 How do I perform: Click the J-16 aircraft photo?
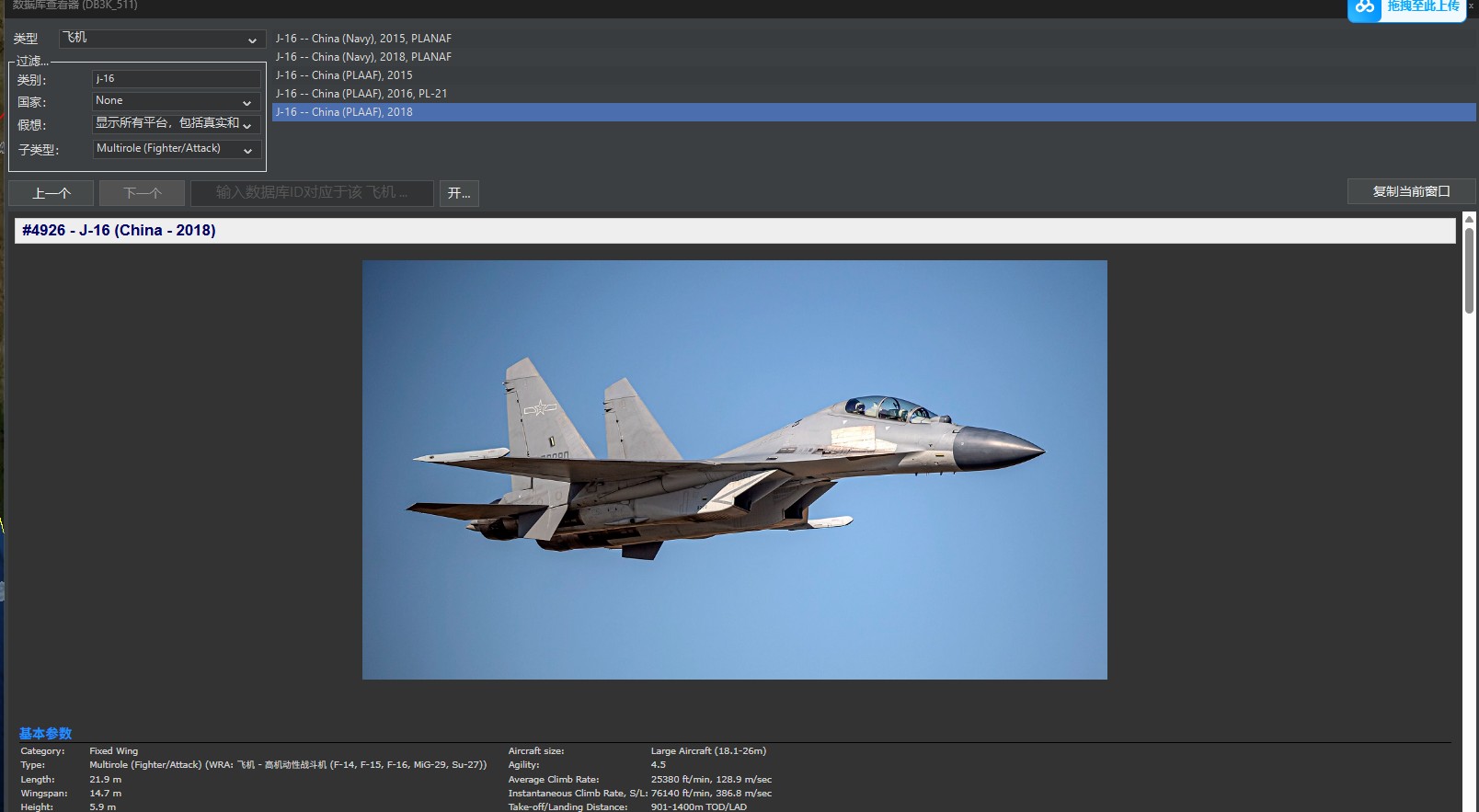coord(734,470)
